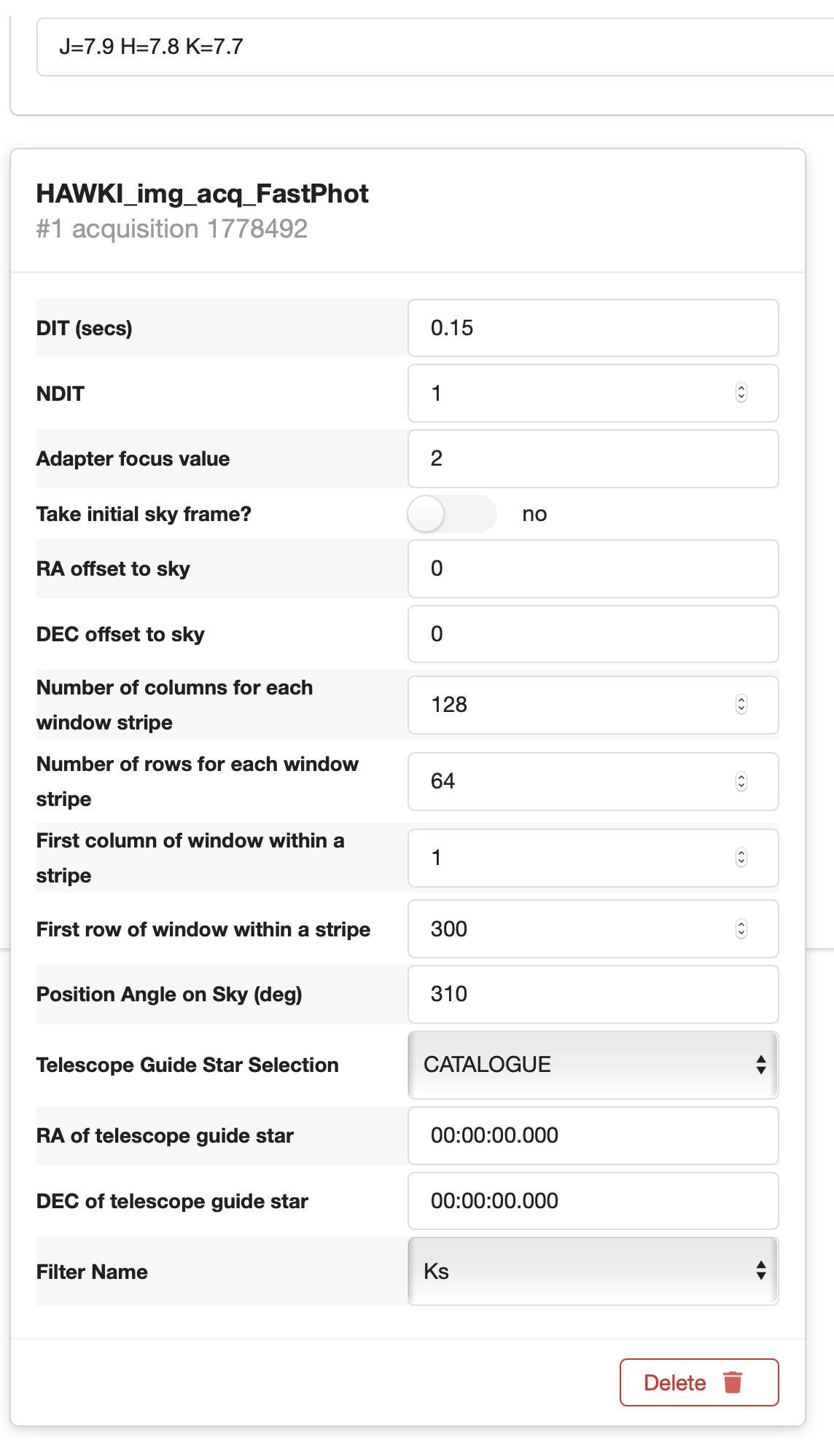Screen dimensions: 834x1456
Task: Click the First row of window value 300
Action: pyautogui.click(x=569, y=929)
